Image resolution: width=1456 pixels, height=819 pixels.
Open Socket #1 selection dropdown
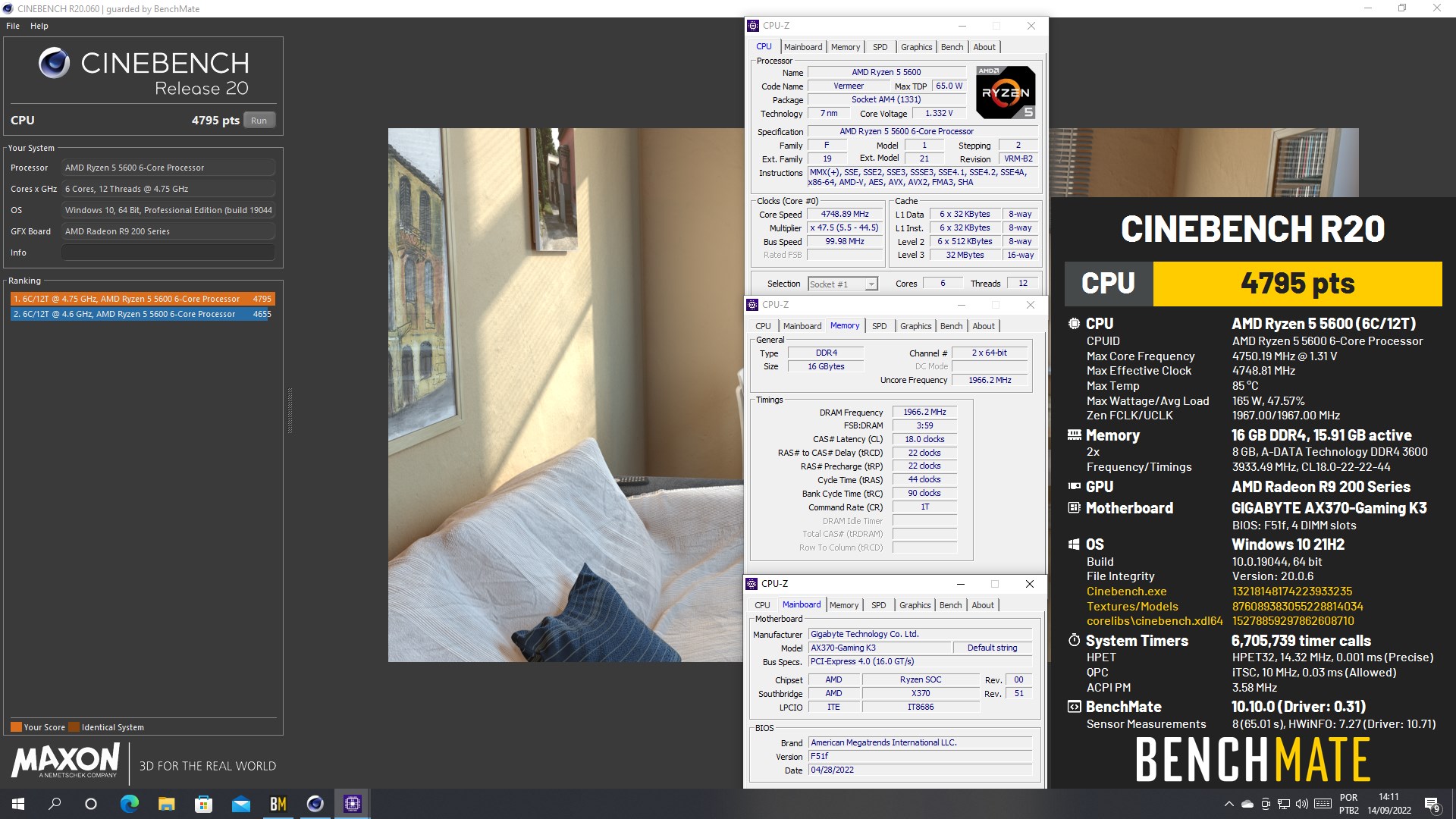[843, 284]
